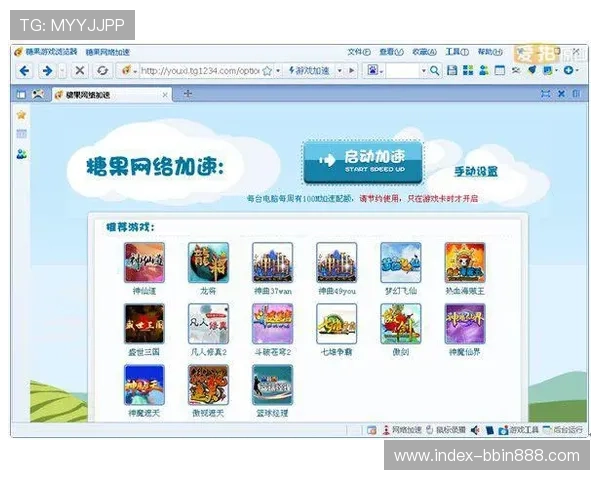
Task: Click the two-people users toolbar icon
Action: tap(484, 70)
